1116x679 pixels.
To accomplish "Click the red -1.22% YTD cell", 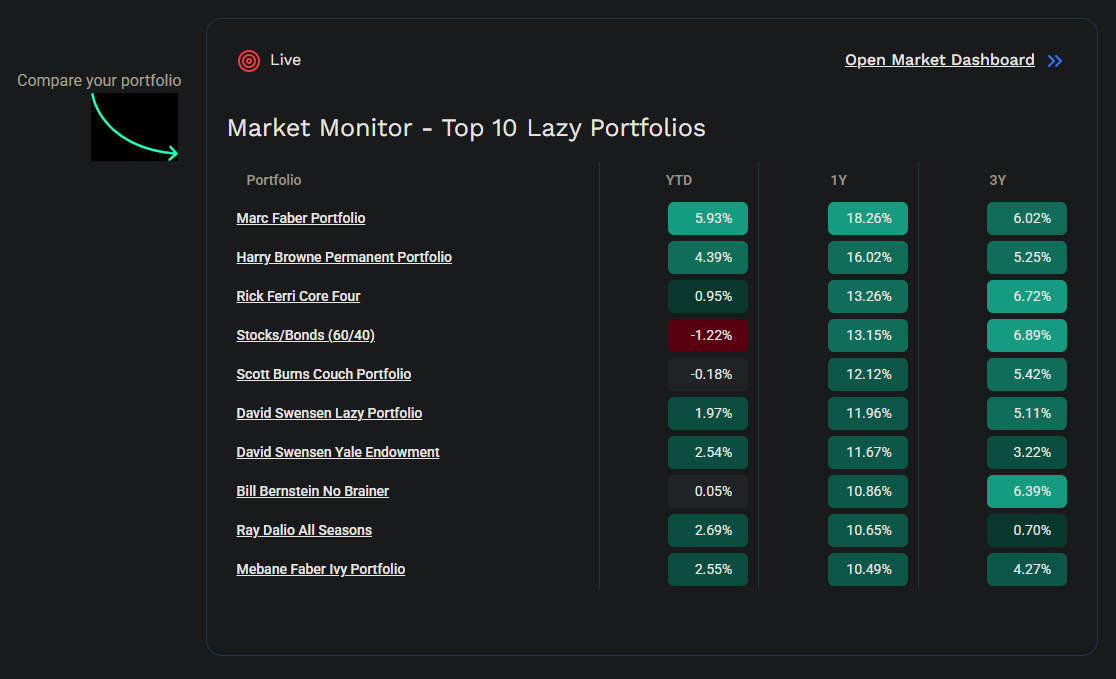I will [x=707, y=335].
